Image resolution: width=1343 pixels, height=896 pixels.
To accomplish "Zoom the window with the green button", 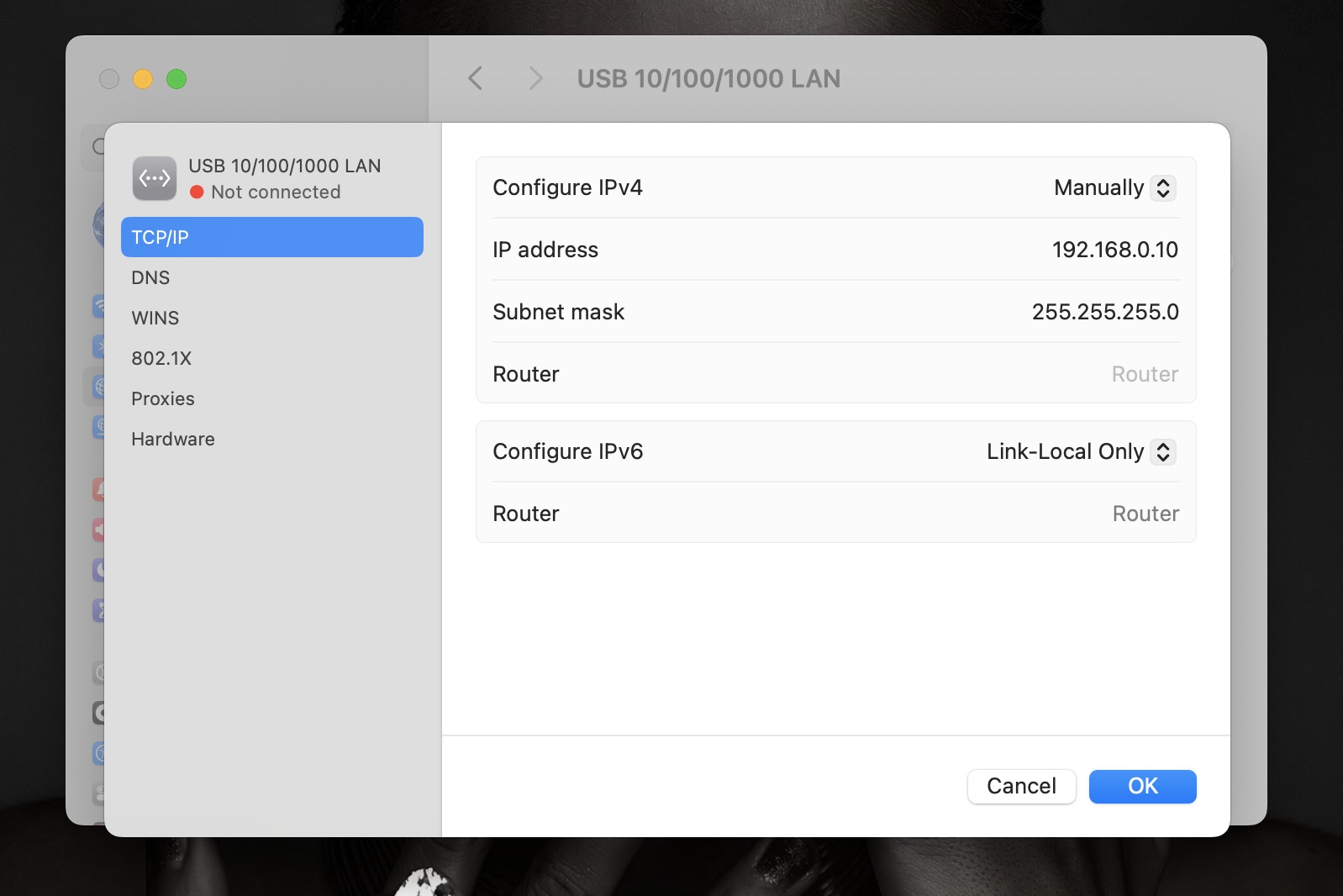I will [x=176, y=79].
